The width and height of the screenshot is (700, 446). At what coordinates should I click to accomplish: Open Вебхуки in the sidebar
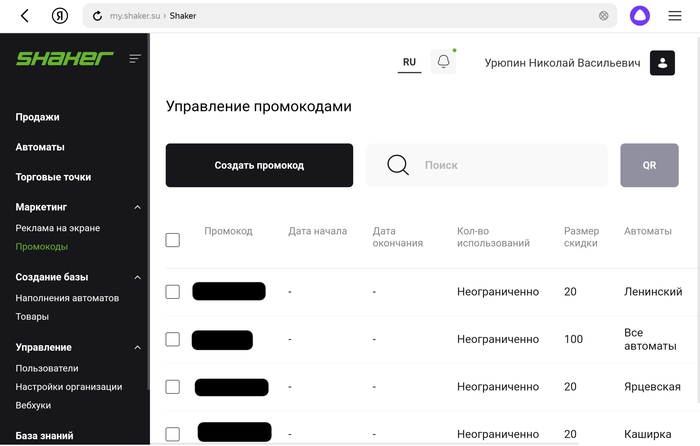point(33,405)
